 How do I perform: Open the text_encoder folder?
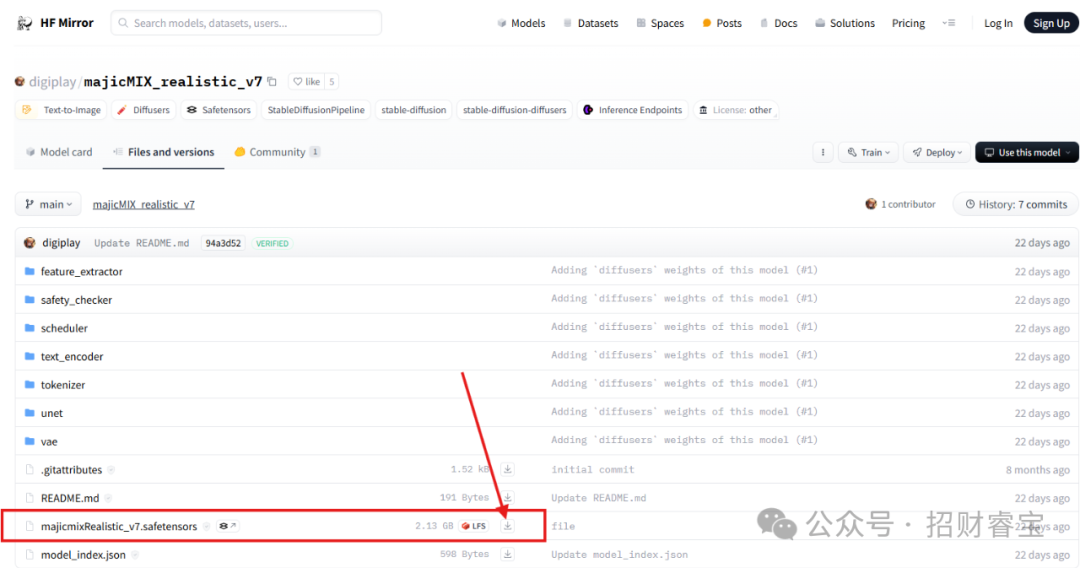(72, 356)
